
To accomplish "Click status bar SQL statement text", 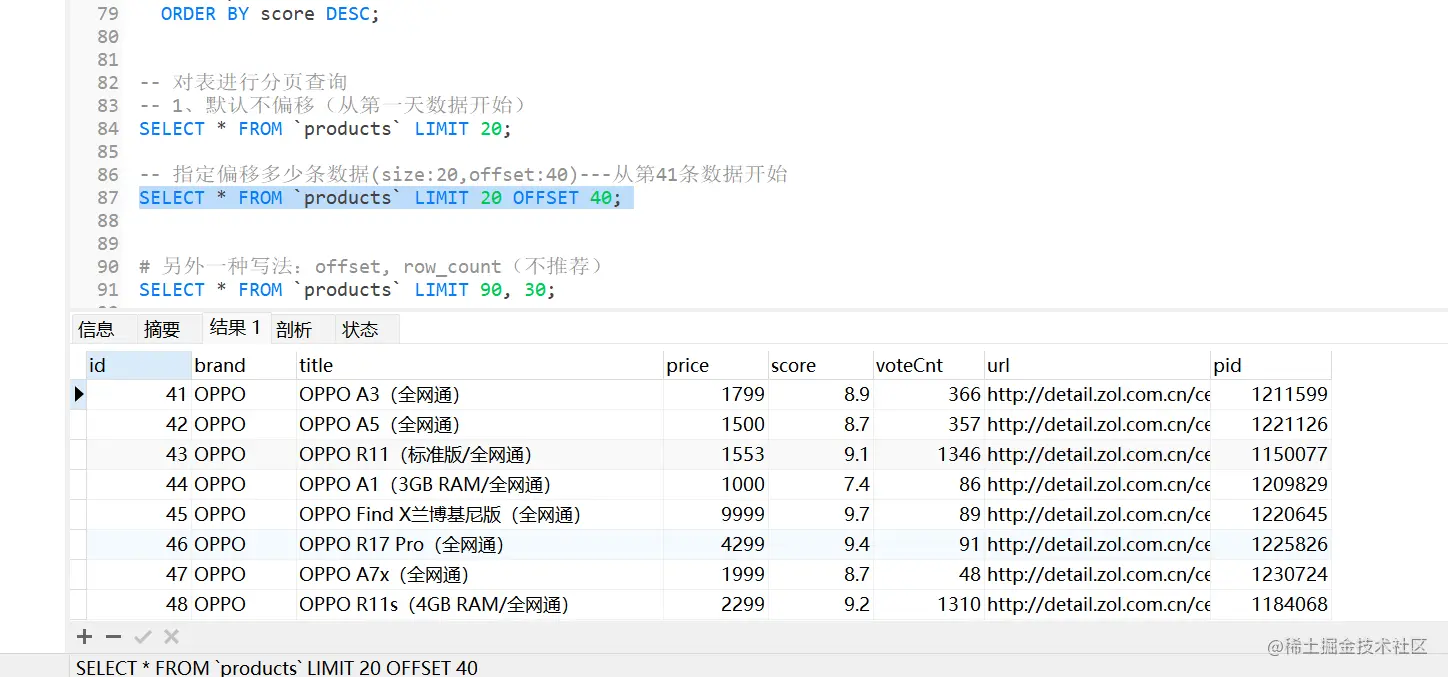I will (x=277, y=667).
